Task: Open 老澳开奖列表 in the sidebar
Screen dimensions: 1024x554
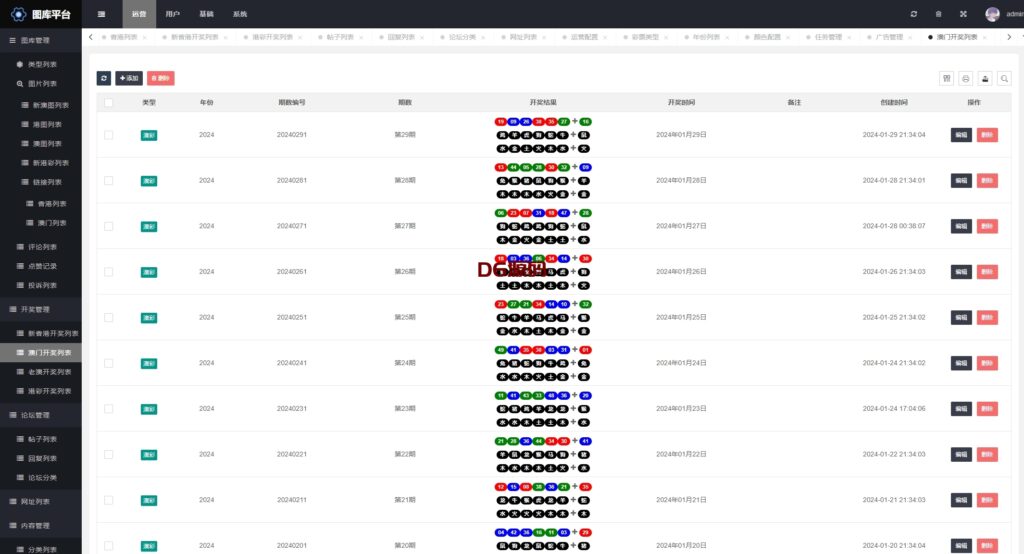Action: point(49,372)
